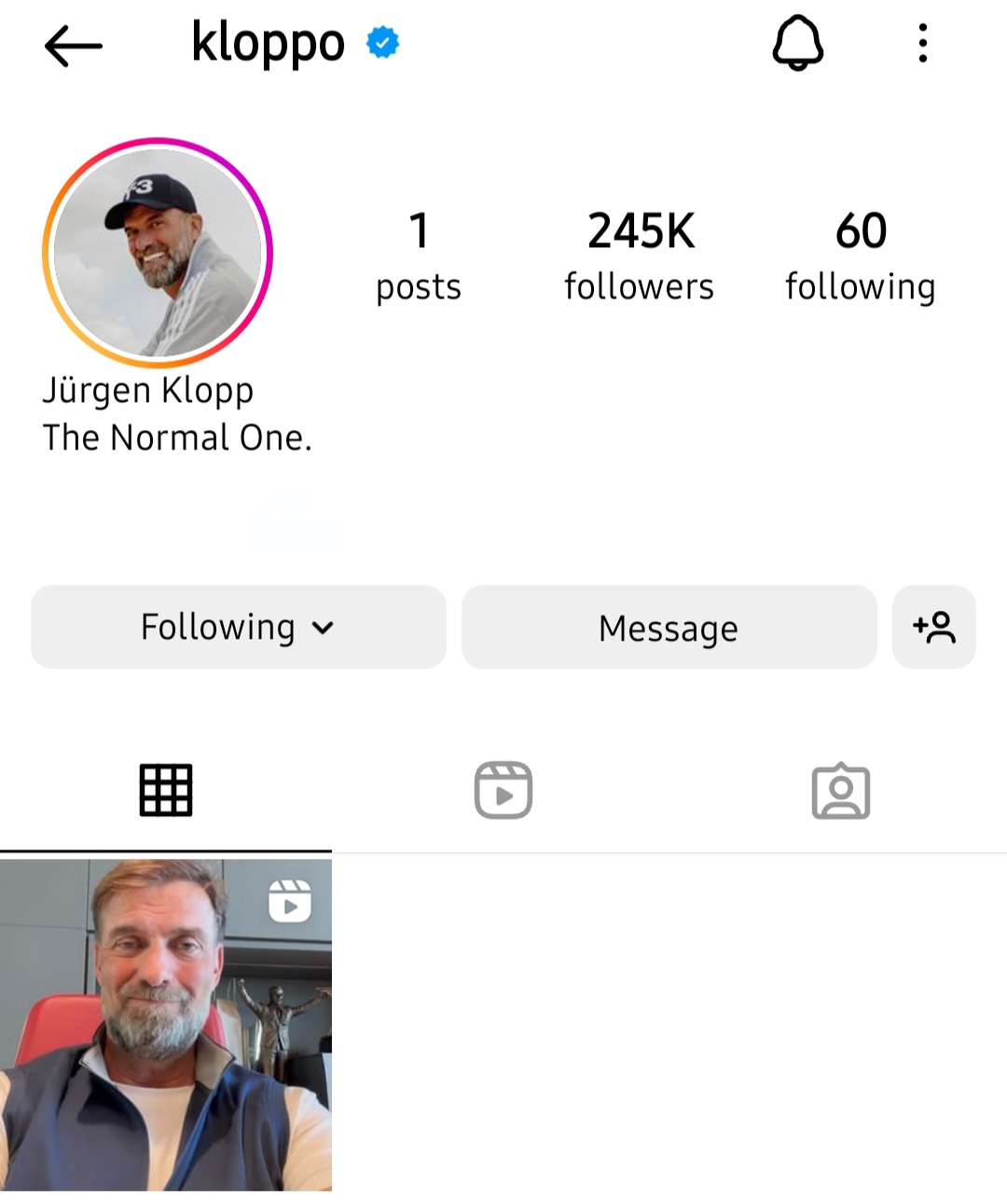View the story from profile picture
Image resolution: width=1007 pixels, height=1204 pixels.
(x=158, y=252)
